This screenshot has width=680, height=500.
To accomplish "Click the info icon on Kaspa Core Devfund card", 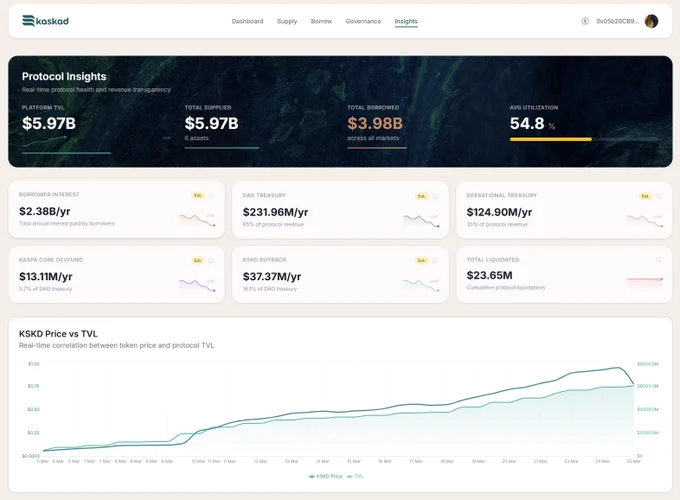I will [211, 261].
